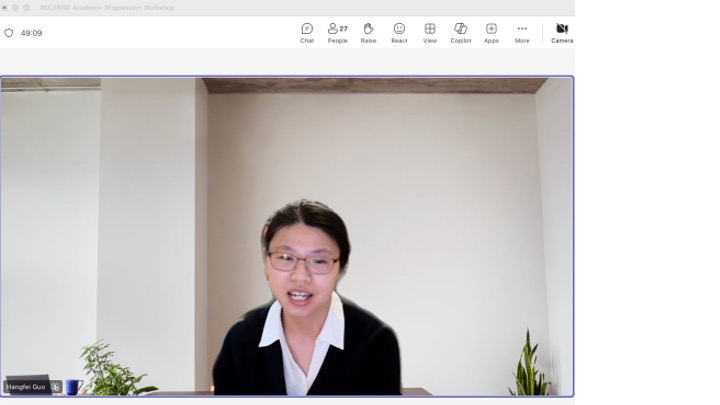Launch Copilot in the meeting
This screenshot has width=720, height=405.
coord(460,33)
